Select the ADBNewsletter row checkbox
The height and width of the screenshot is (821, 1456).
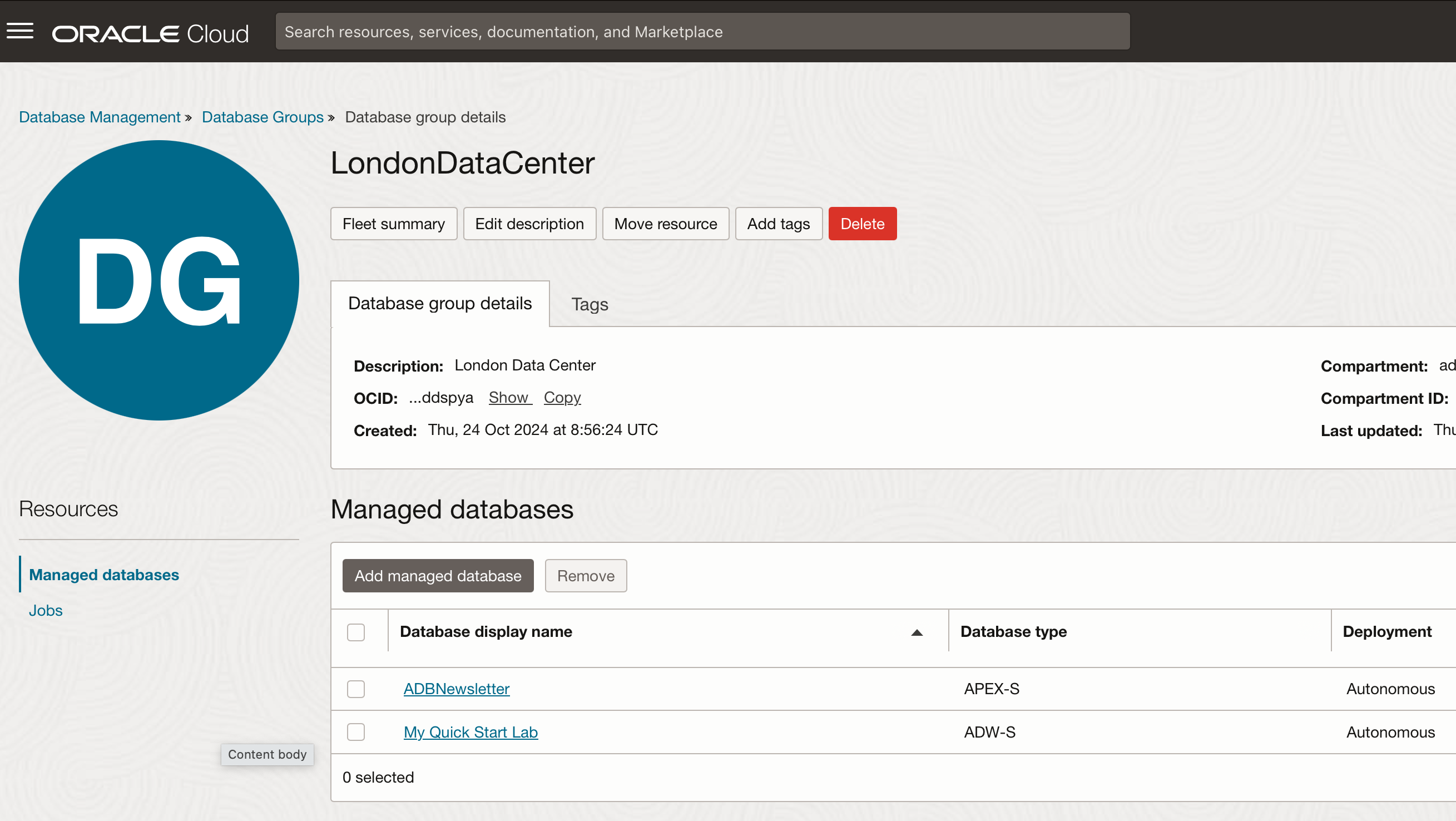[355, 689]
